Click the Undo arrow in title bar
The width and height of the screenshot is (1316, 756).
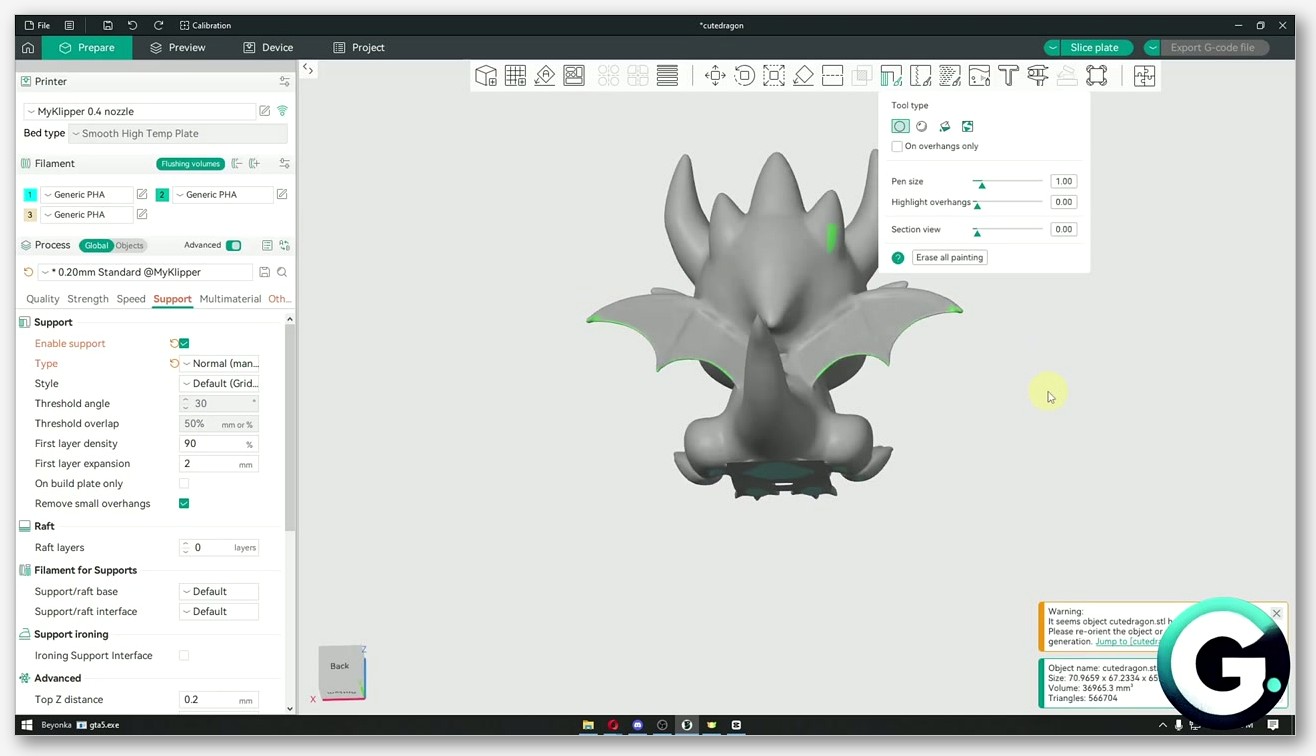click(132, 25)
